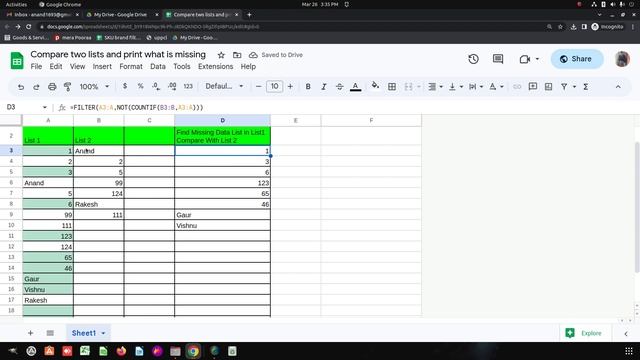Click the font size input field
This screenshot has width=640, height=360.
[274, 87]
